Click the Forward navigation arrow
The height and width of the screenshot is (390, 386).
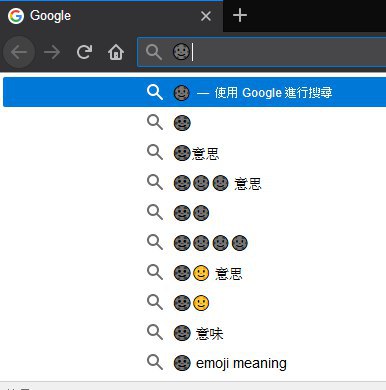point(52,52)
